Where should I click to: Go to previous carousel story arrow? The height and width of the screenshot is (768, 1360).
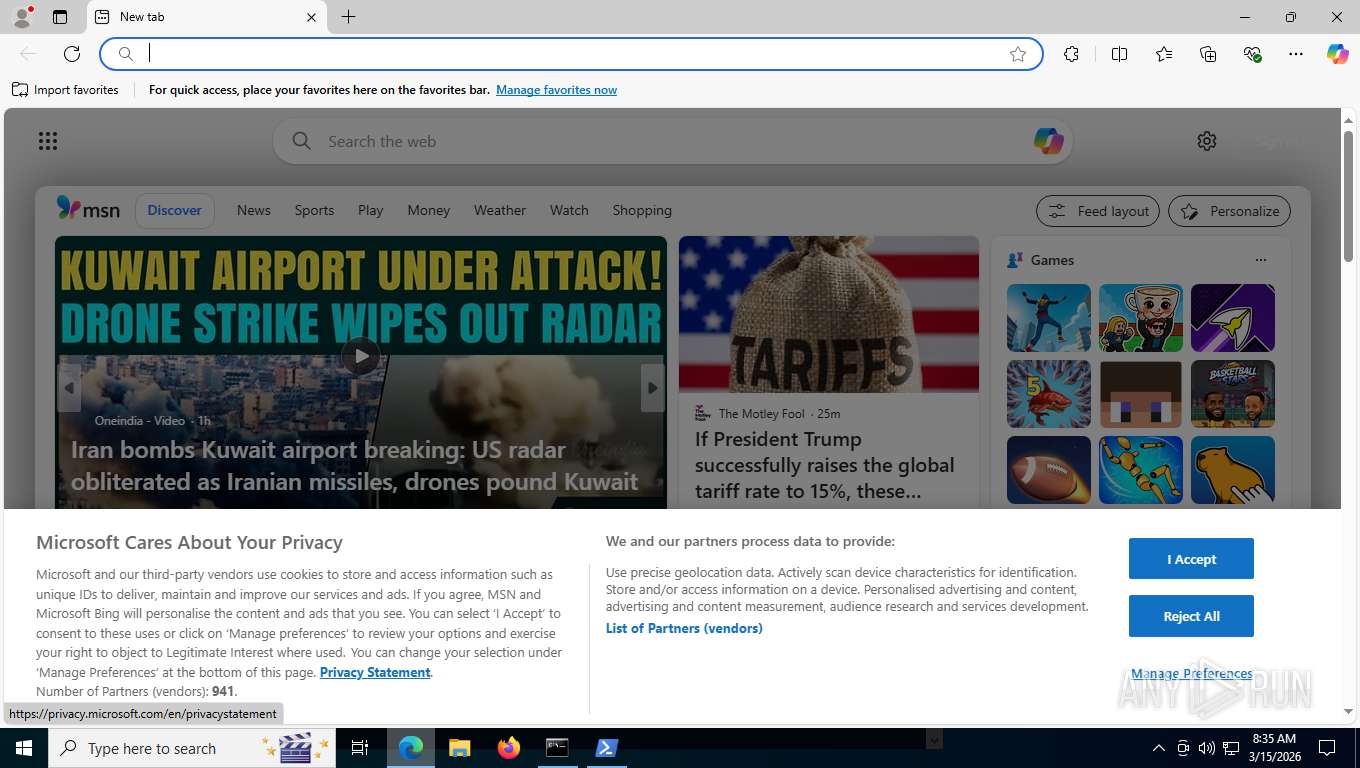point(69,388)
